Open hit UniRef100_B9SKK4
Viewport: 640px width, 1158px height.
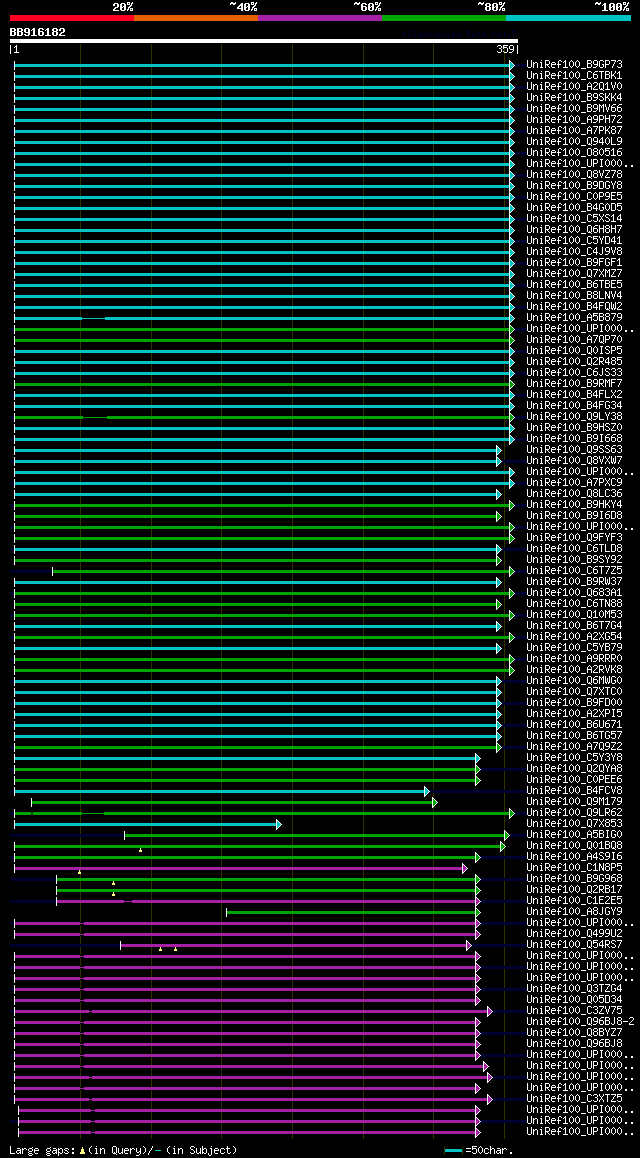click(574, 97)
